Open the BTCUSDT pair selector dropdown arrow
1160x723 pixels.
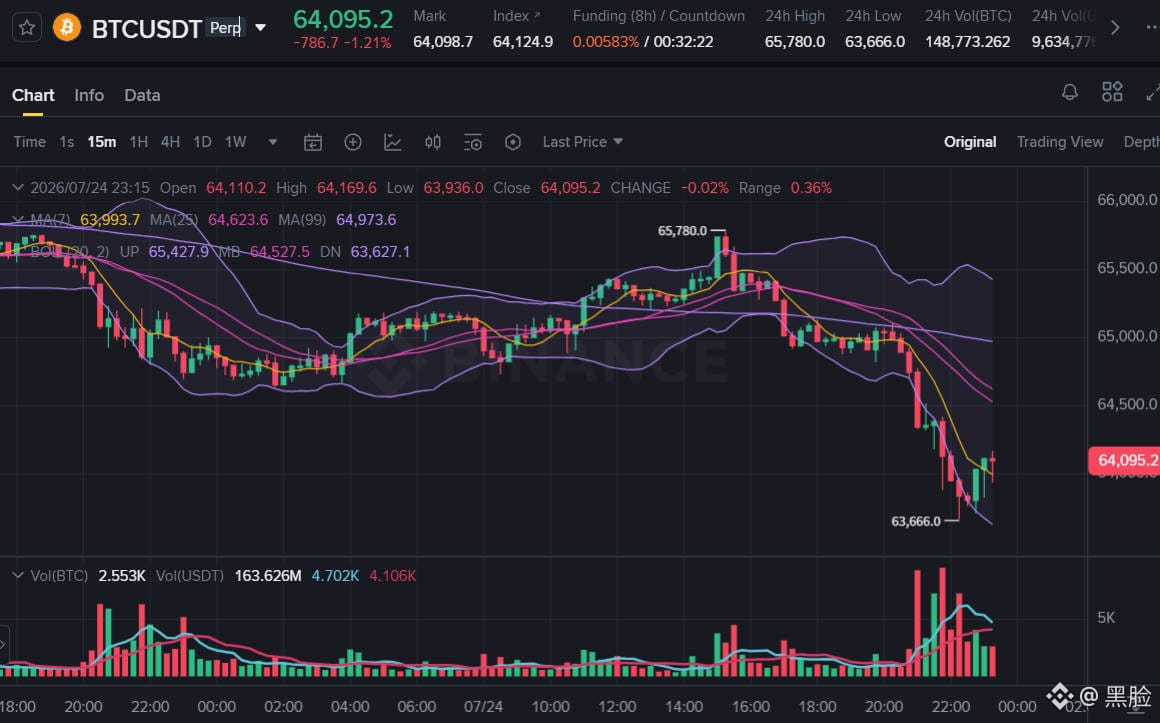point(260,28)
